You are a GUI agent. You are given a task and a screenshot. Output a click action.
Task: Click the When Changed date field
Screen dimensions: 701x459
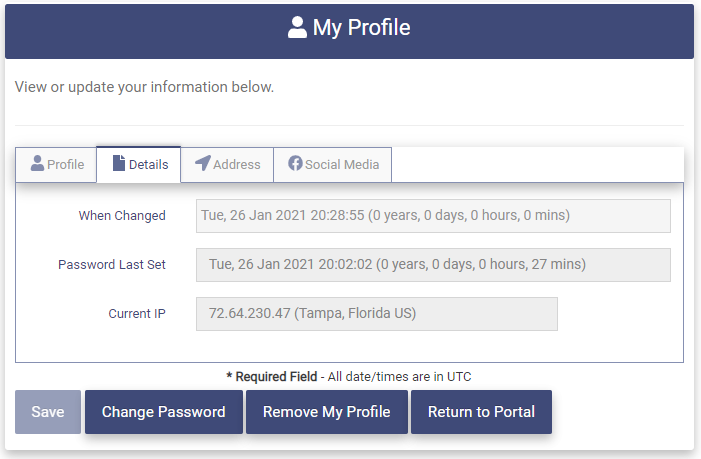tap(433, 216)
